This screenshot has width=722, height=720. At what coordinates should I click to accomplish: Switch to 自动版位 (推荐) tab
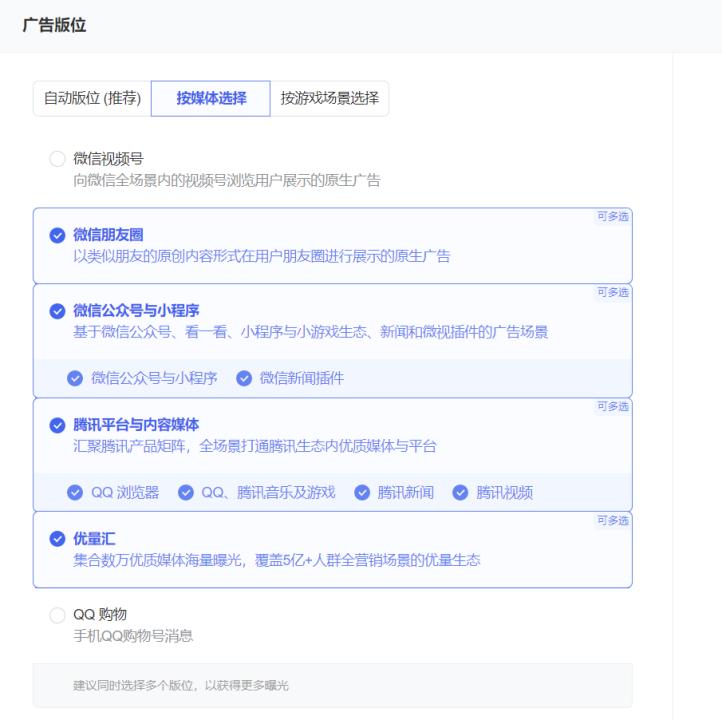point(92,98)
